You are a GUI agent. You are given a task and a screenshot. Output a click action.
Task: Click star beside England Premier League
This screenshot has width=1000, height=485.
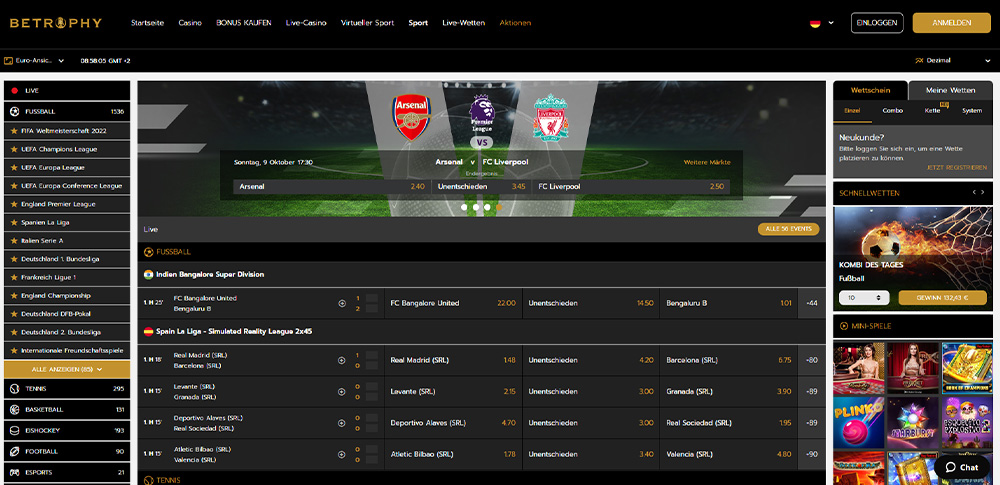14,204
